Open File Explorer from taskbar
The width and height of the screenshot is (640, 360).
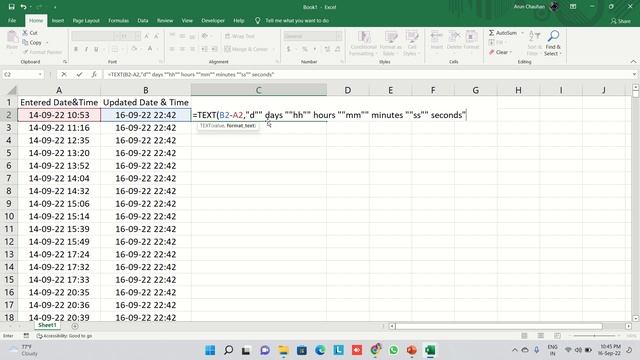[283, 350]
